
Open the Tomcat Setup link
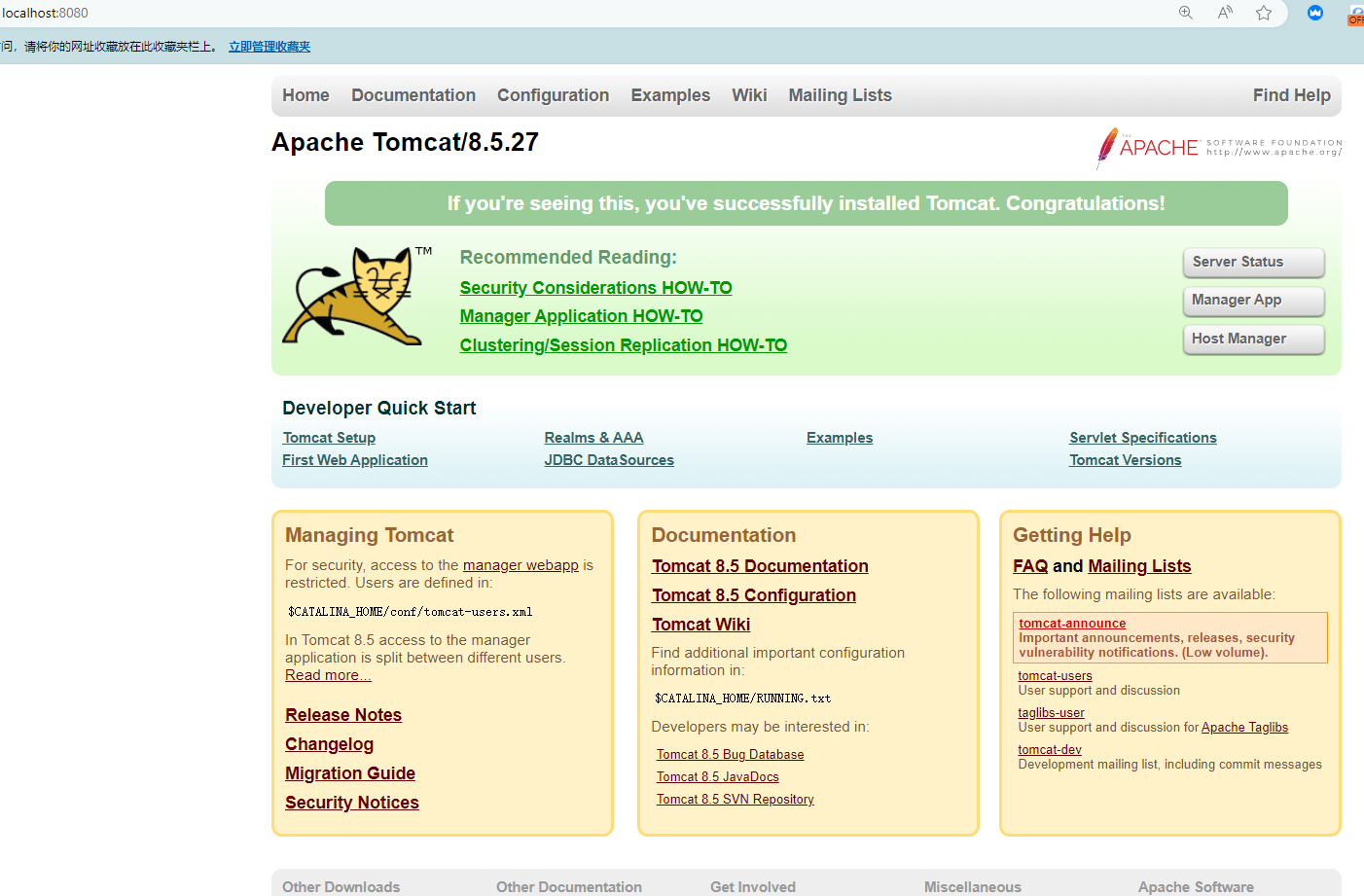[329, 438]
